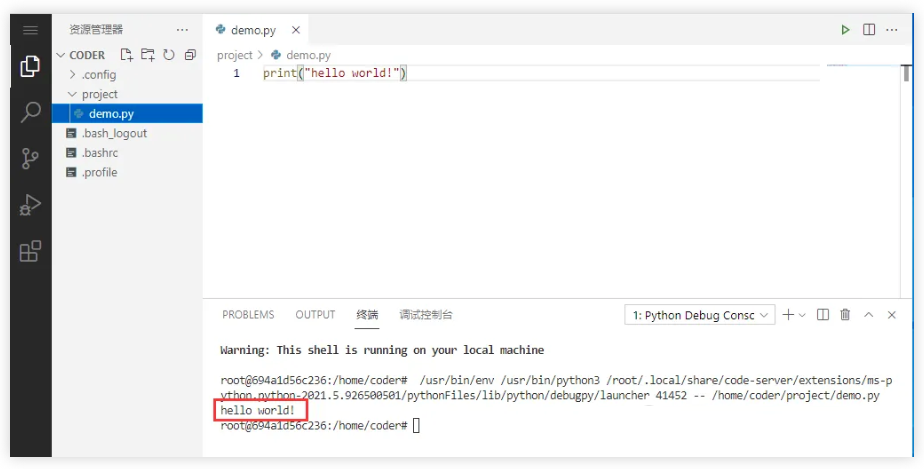
Task: Refresh the explorer file tree
Action: pyautogui.click(x=168, y=55)
